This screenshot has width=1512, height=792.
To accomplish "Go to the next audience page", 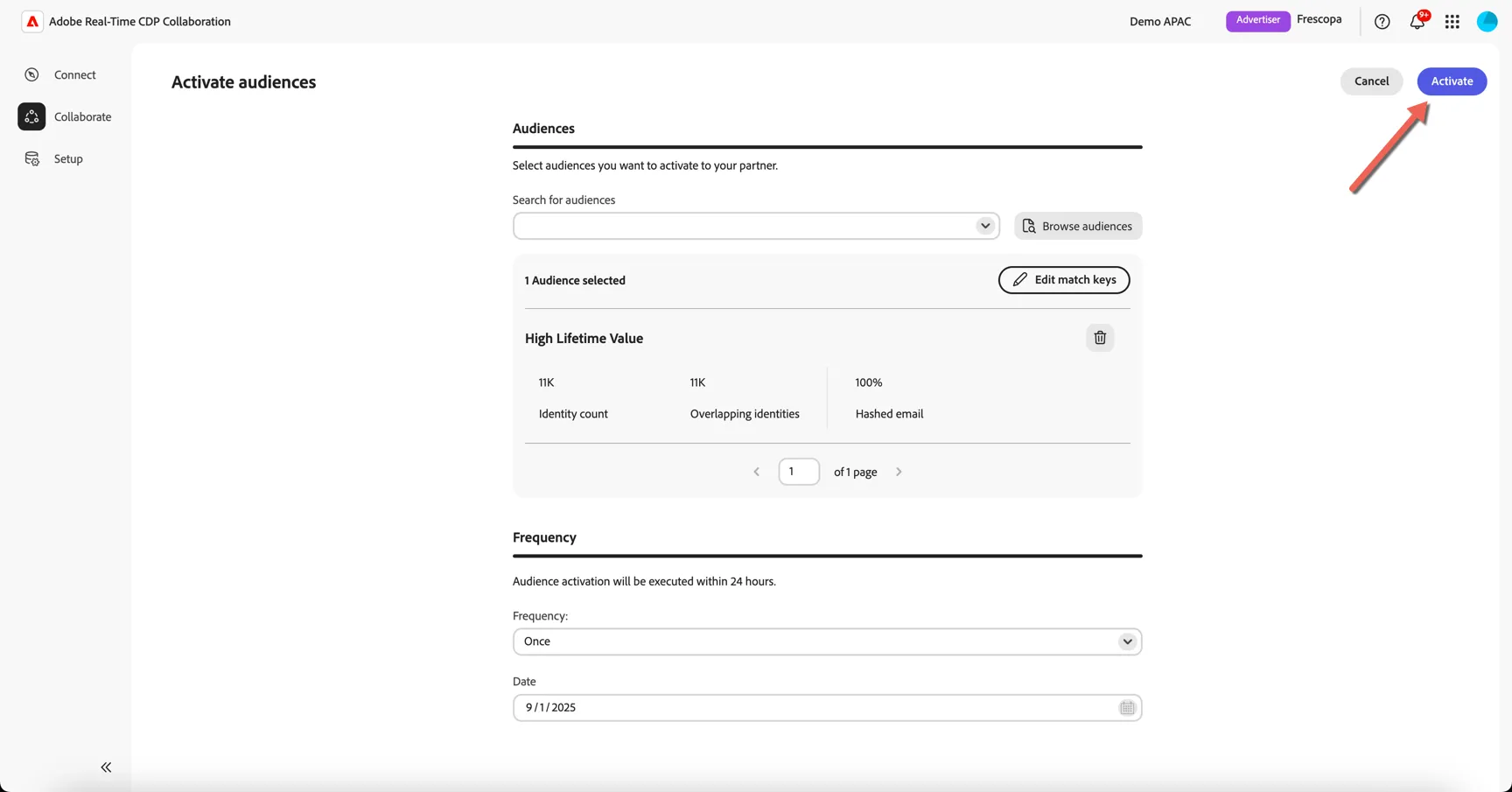I will [x=899, y=472].
